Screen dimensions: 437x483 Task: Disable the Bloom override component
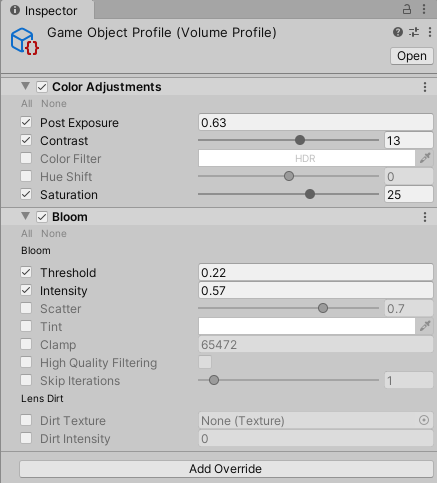pos(42,217)
